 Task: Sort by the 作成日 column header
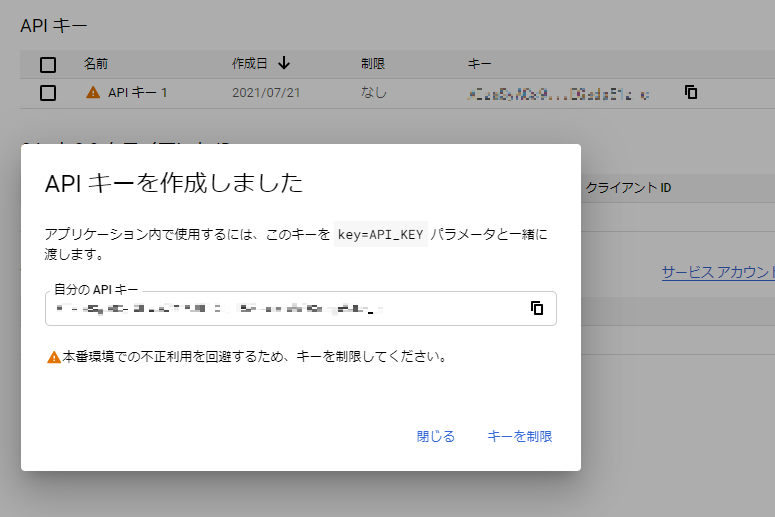[249, 64]
